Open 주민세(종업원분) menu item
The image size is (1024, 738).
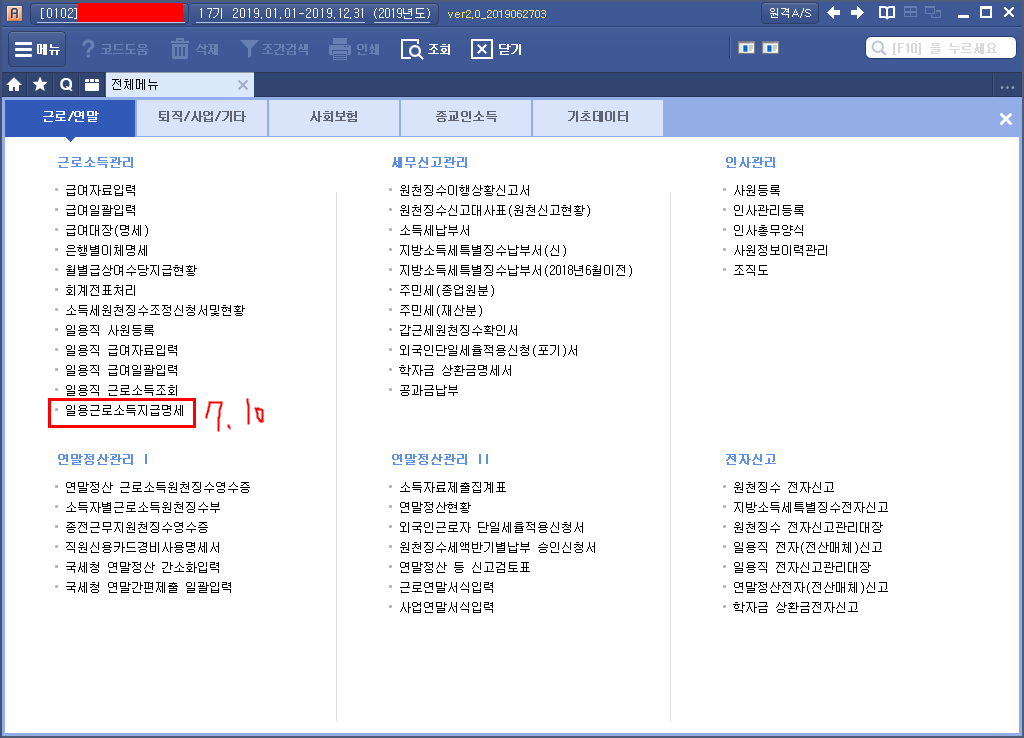[447, 290]
